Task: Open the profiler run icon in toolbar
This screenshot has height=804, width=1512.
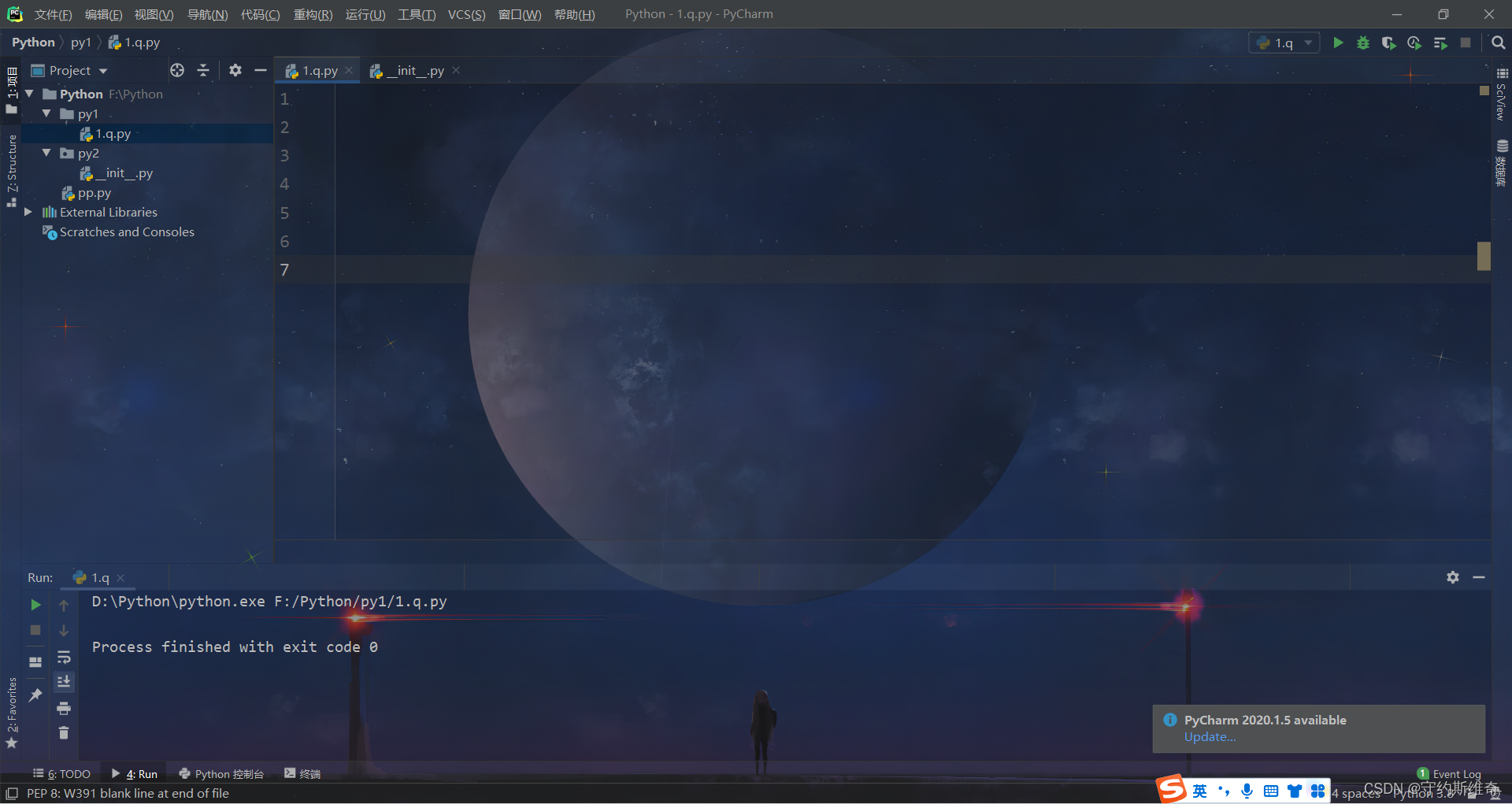Action: coord(1414,43)
